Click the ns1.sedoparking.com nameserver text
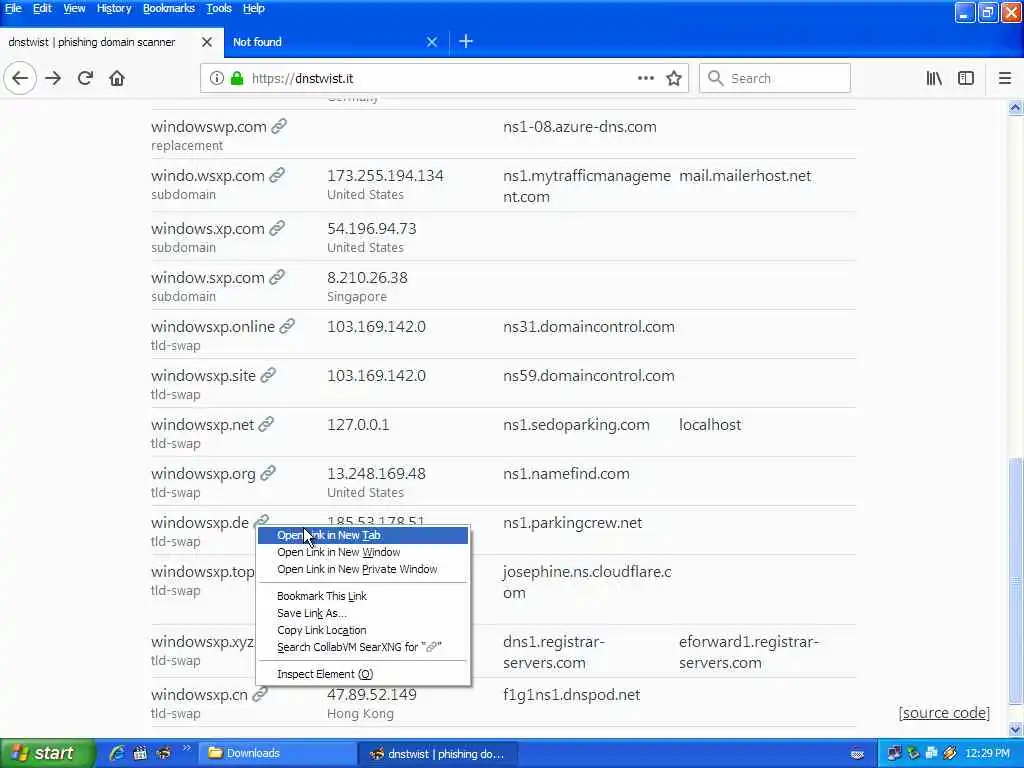The width and height of the screenshot is (1024, 768). coord(576,424)
